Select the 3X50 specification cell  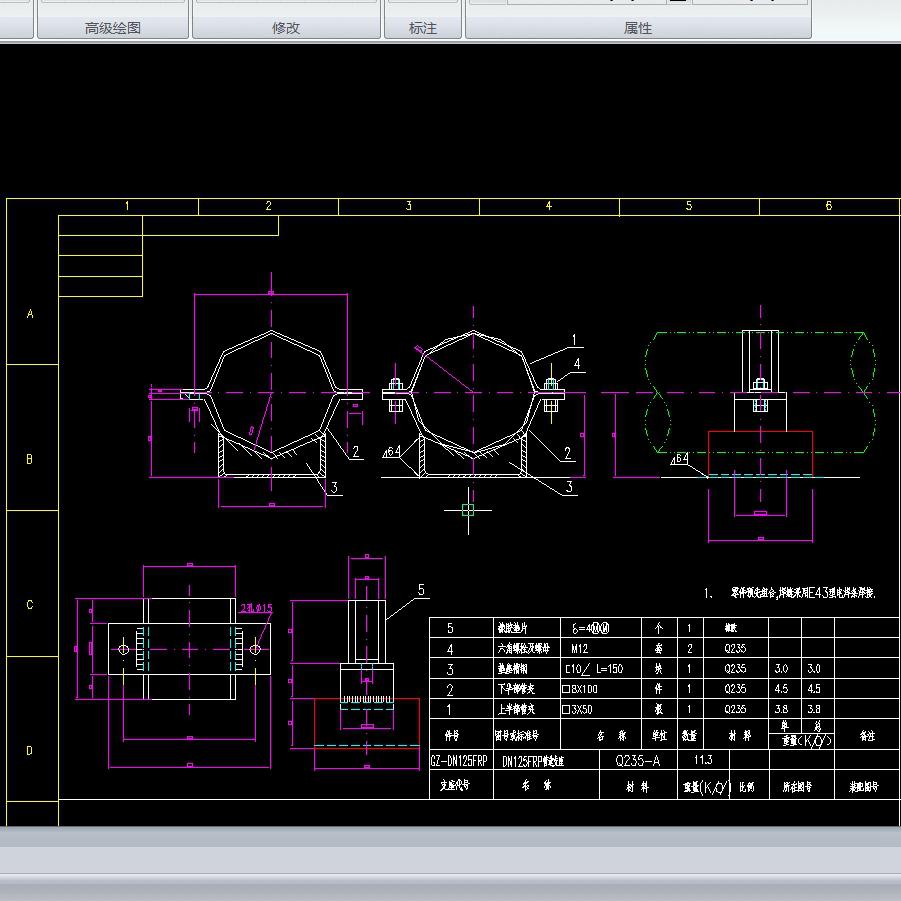tap(577, 710)
